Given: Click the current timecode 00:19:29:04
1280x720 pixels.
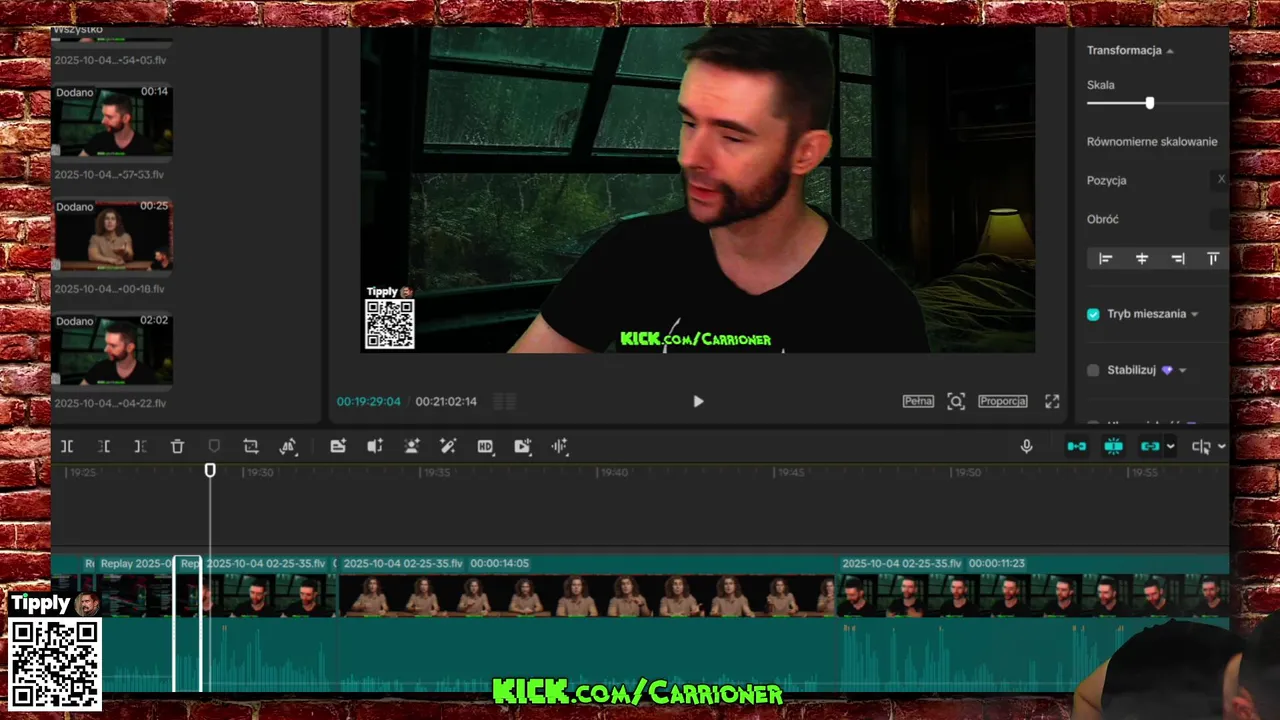Looking at the screenshot, I should [368, 401].
